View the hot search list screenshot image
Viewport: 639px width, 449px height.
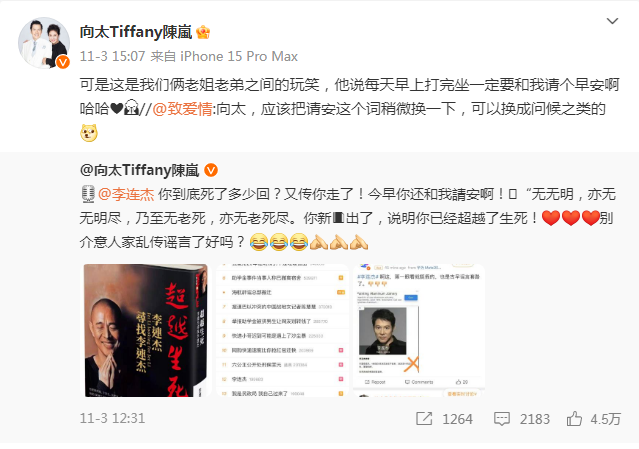point(282,330)
